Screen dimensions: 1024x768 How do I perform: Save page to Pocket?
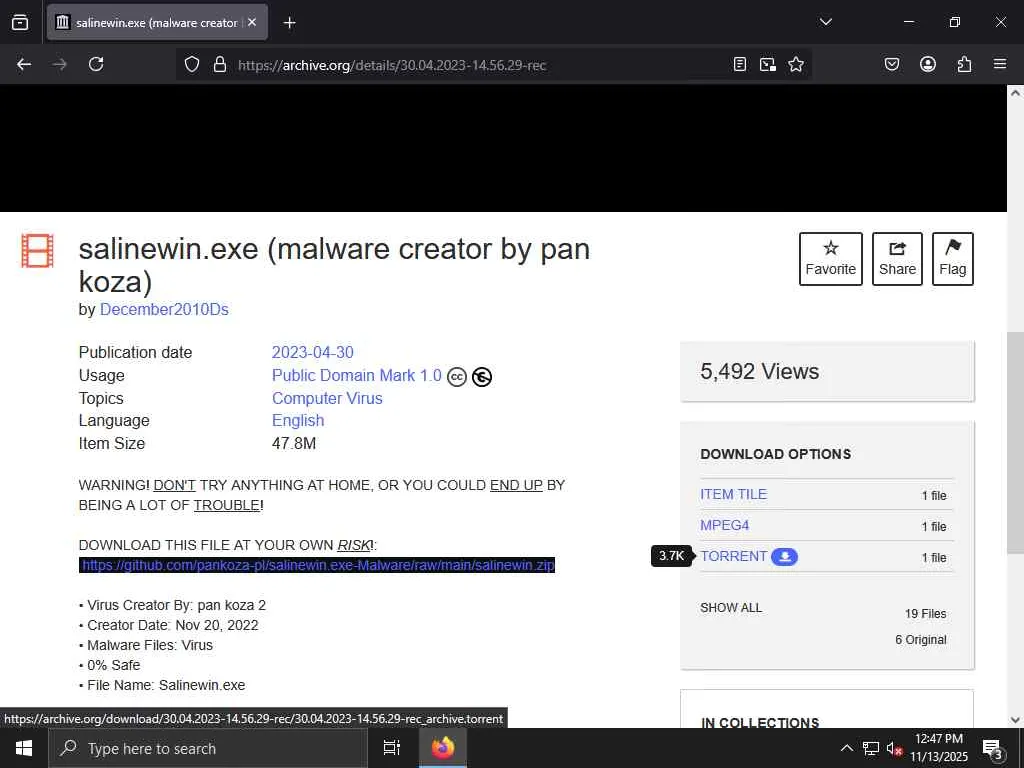pyautogui.click(x=892, y=64)
